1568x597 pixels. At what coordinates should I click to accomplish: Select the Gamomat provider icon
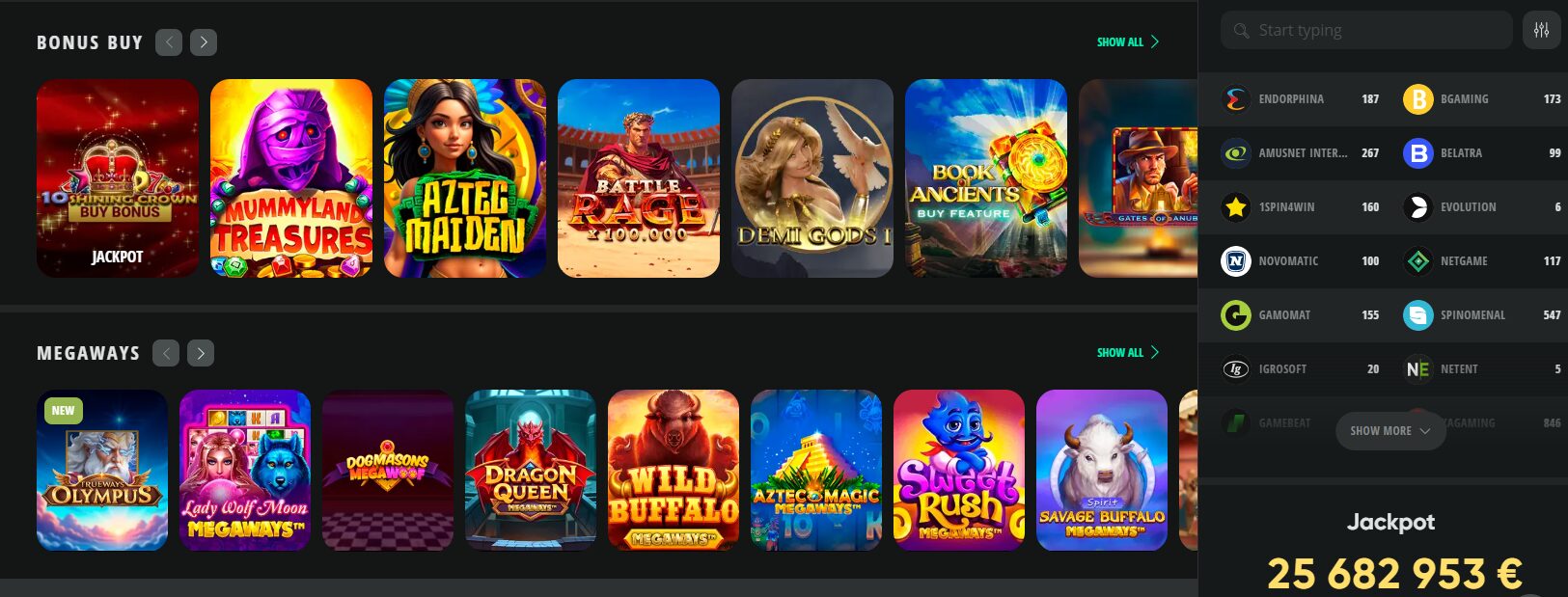(1235, 315)
